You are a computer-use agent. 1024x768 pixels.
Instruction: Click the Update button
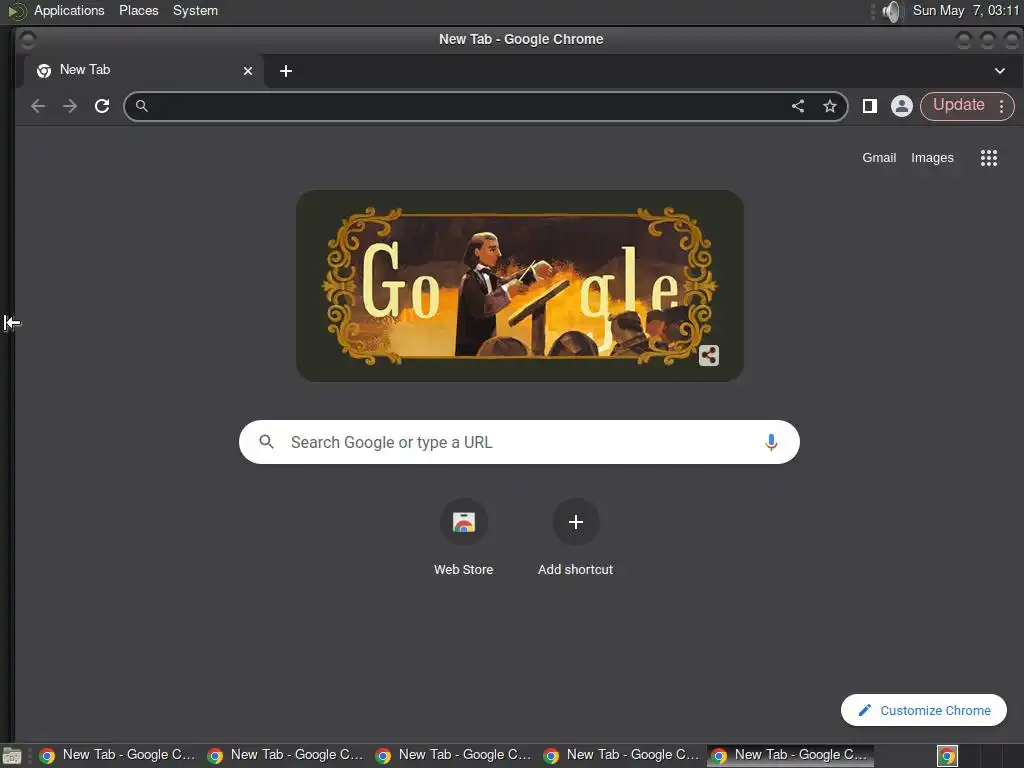click(958, 105)
